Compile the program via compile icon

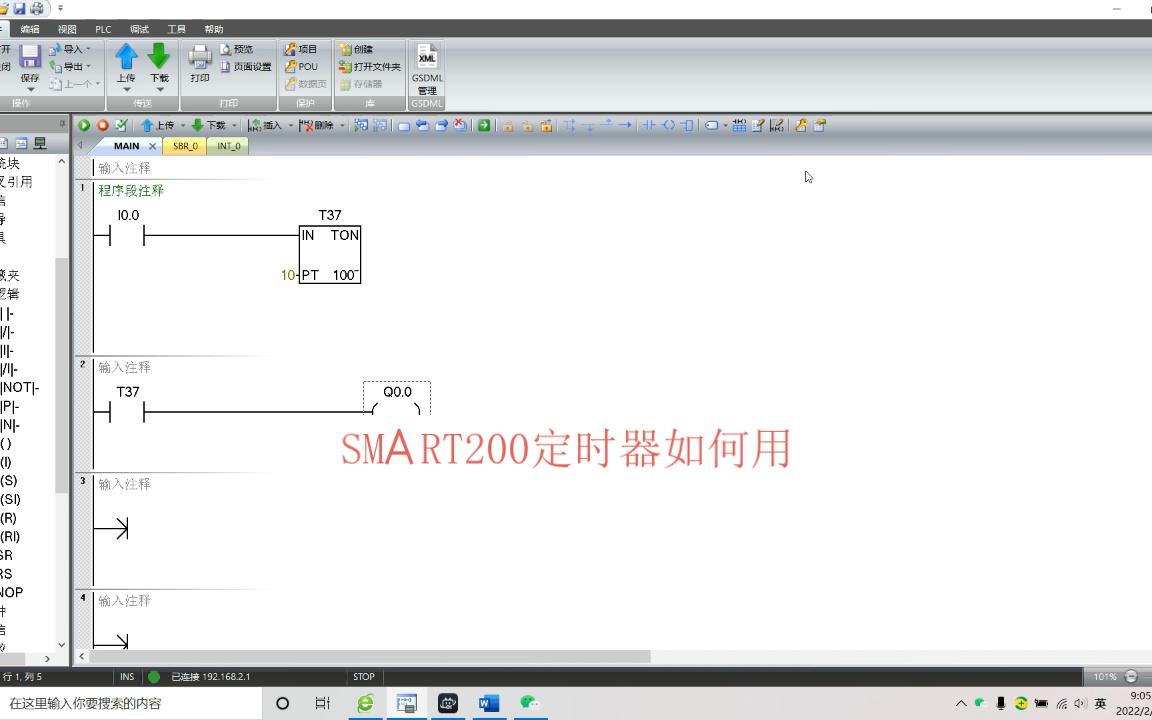(122, 125)
